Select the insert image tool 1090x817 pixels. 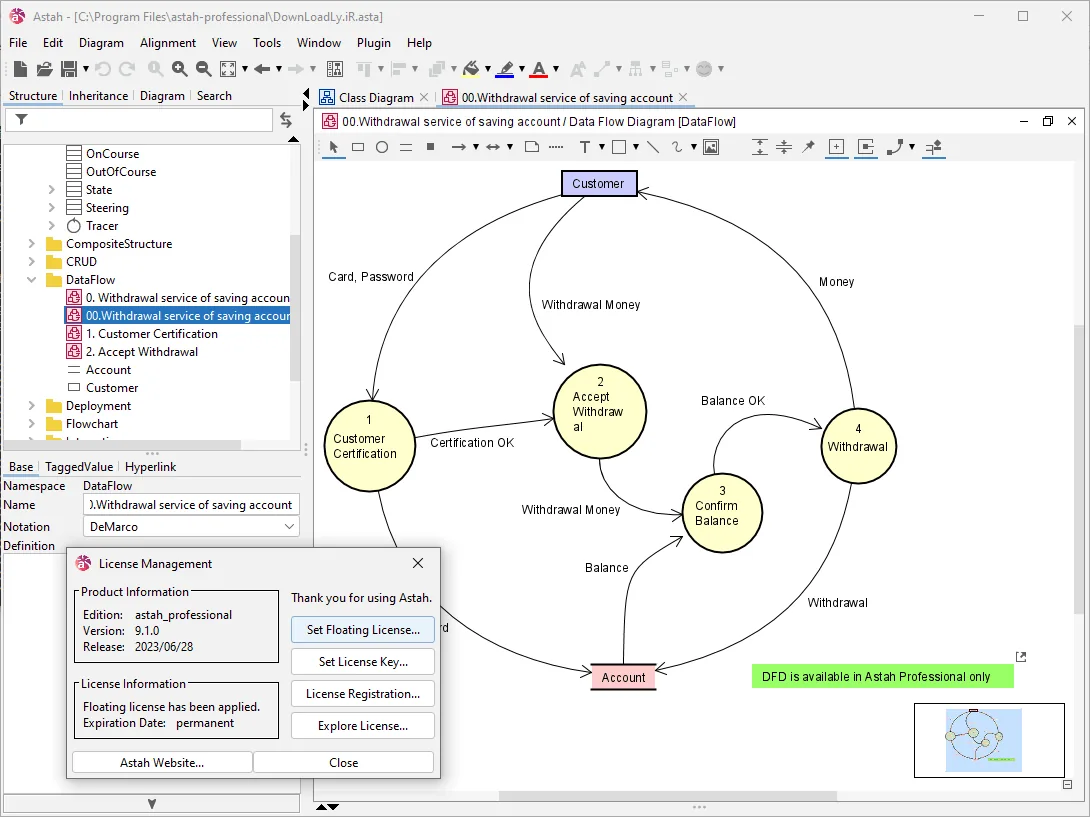click(x=711, y=147)
